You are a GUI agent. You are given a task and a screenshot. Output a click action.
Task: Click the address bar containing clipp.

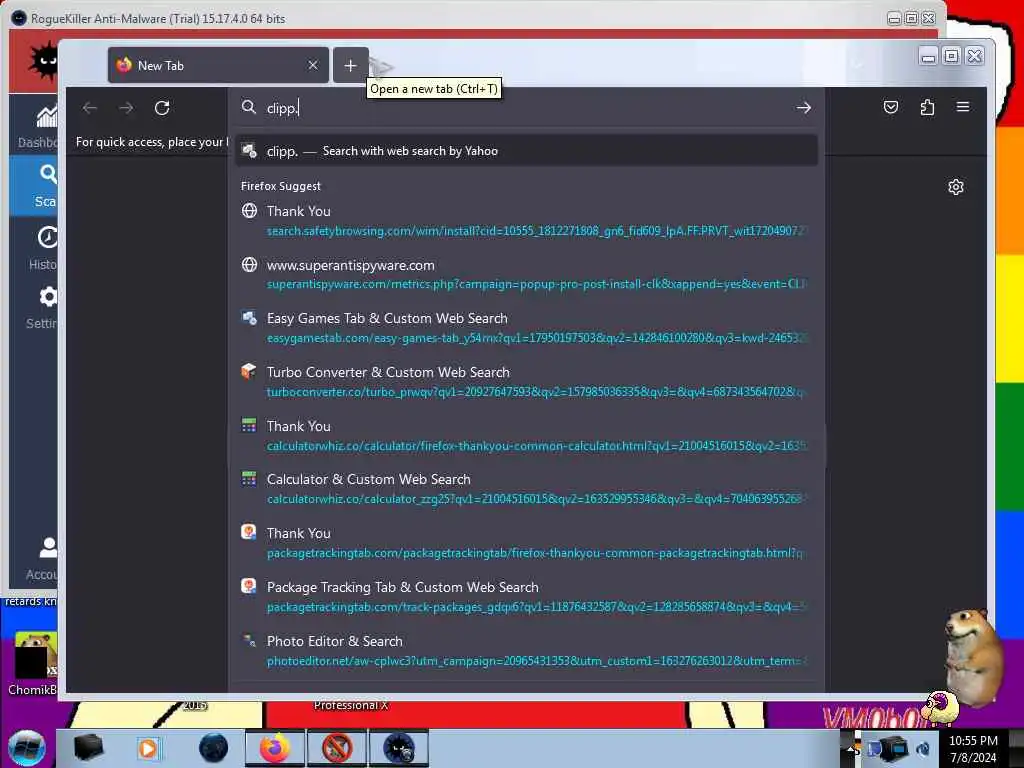[x=526, y=108]
